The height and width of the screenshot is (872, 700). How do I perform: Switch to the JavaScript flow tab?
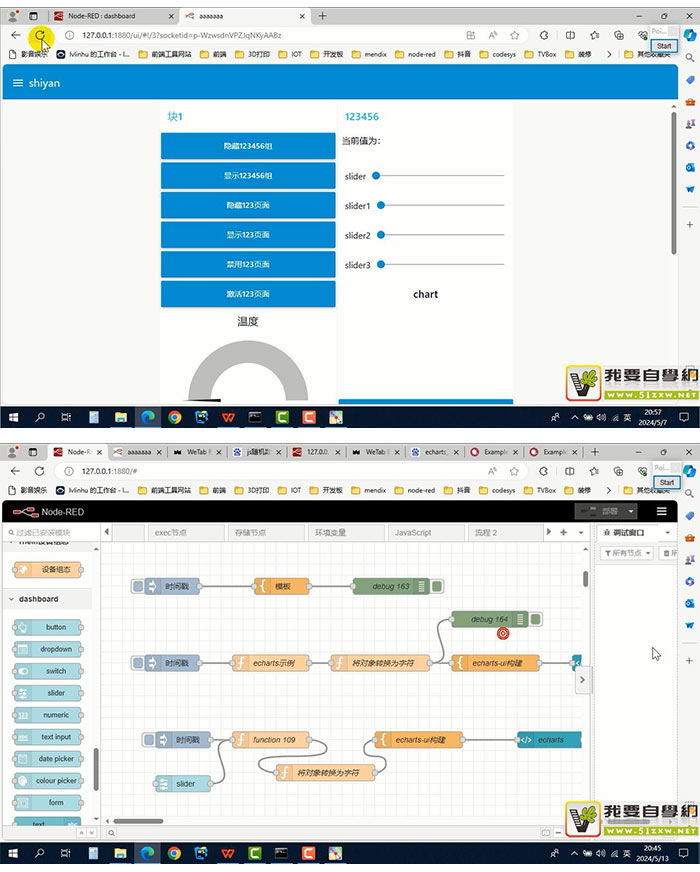pos(426,533)
